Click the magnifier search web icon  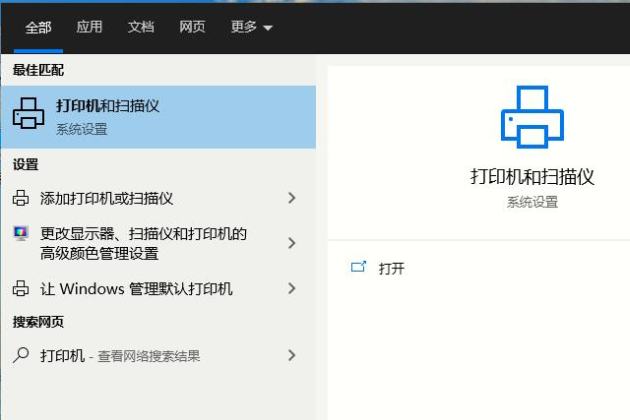tap(20, 355)
